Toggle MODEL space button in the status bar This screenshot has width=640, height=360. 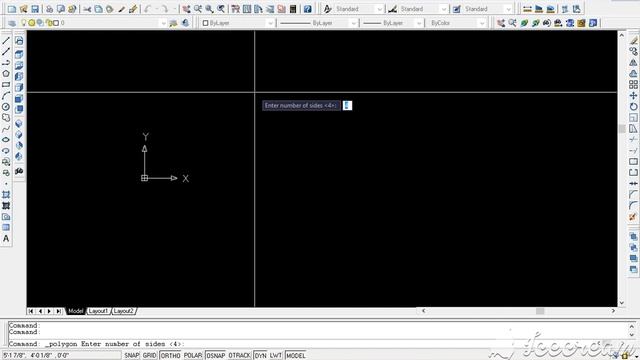[x=296, y=356]
